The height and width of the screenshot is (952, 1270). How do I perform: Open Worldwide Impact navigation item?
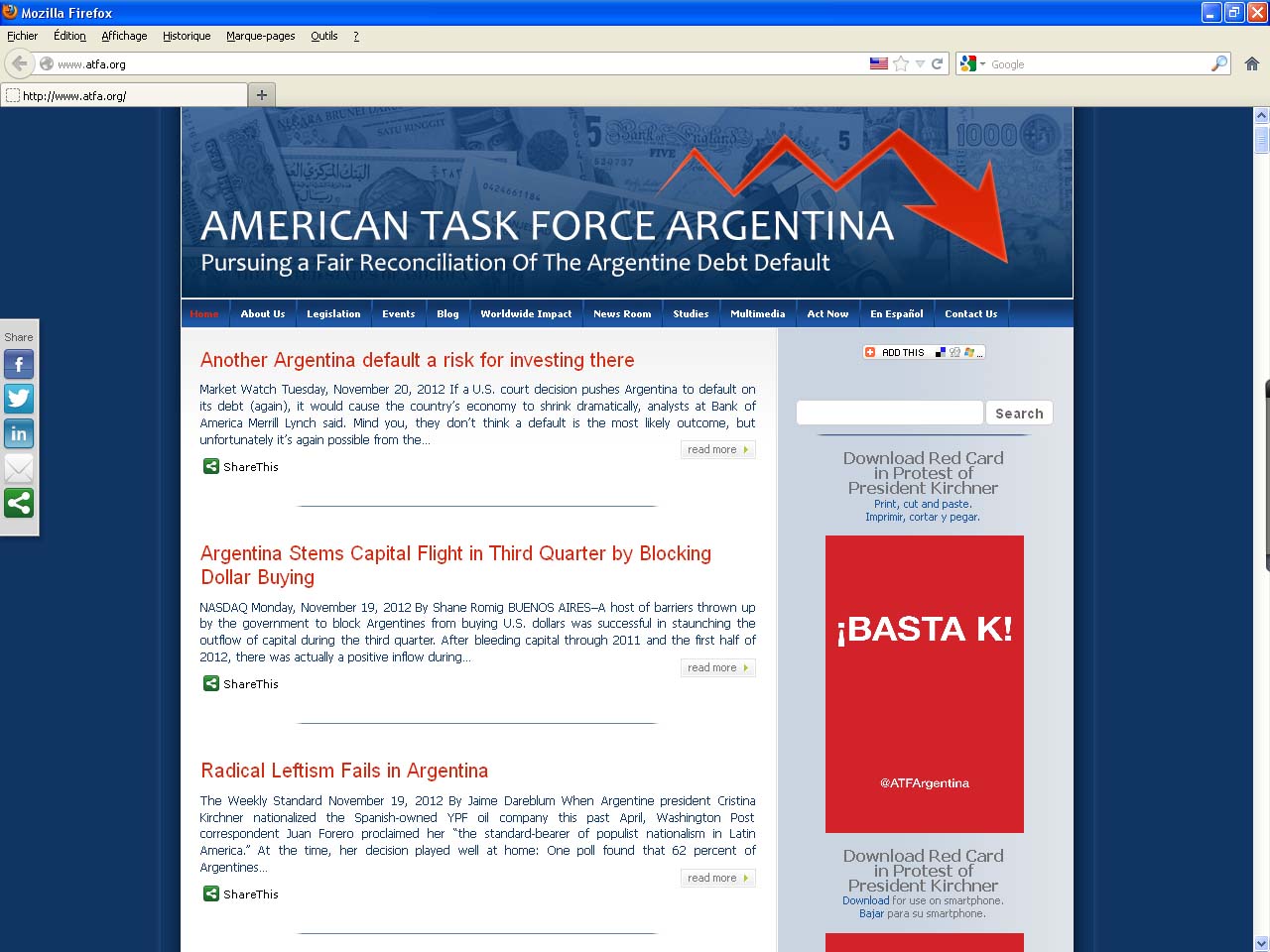[526, 313]
